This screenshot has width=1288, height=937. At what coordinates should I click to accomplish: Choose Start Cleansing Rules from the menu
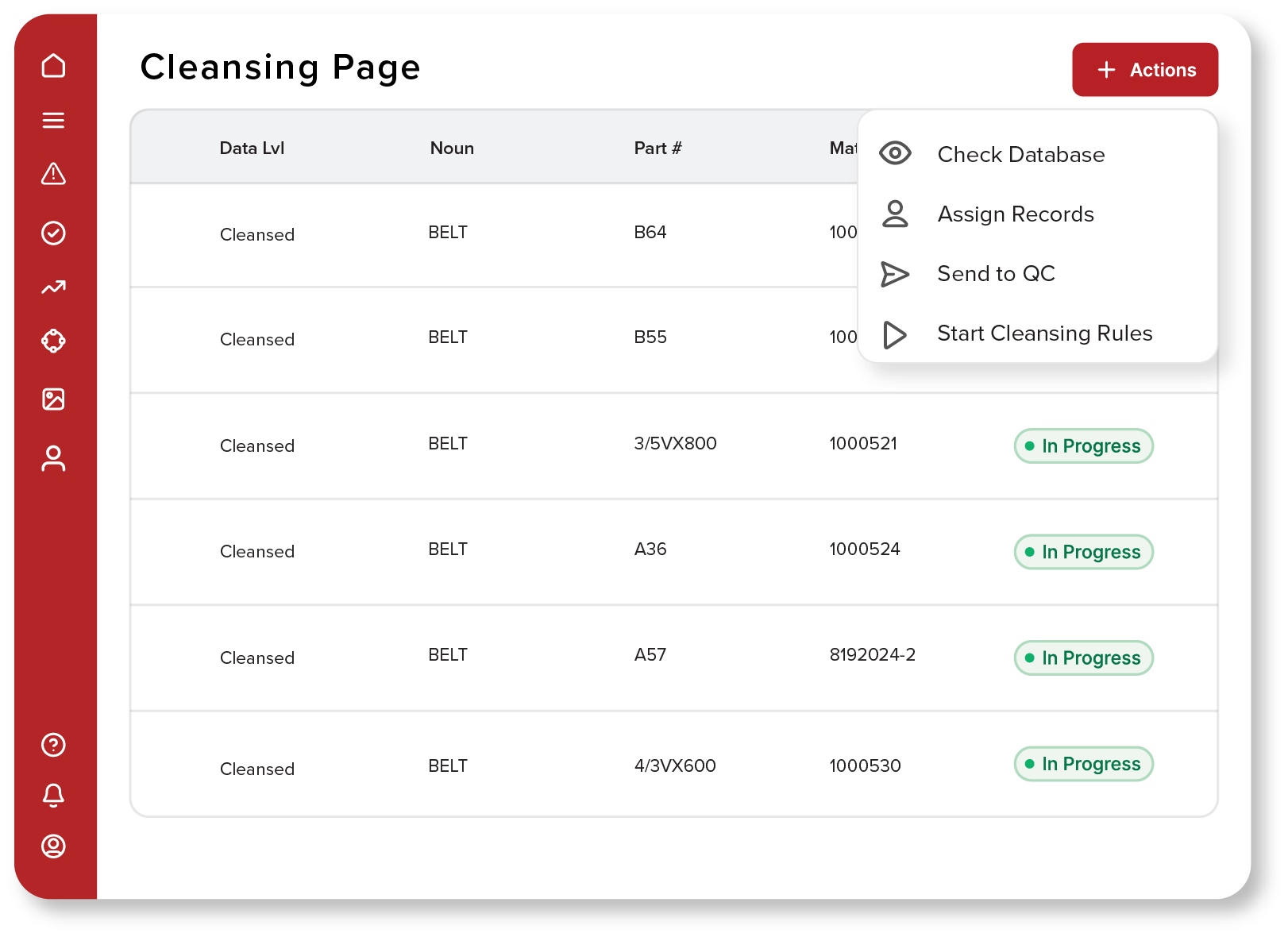click(x=1045, y=334)
